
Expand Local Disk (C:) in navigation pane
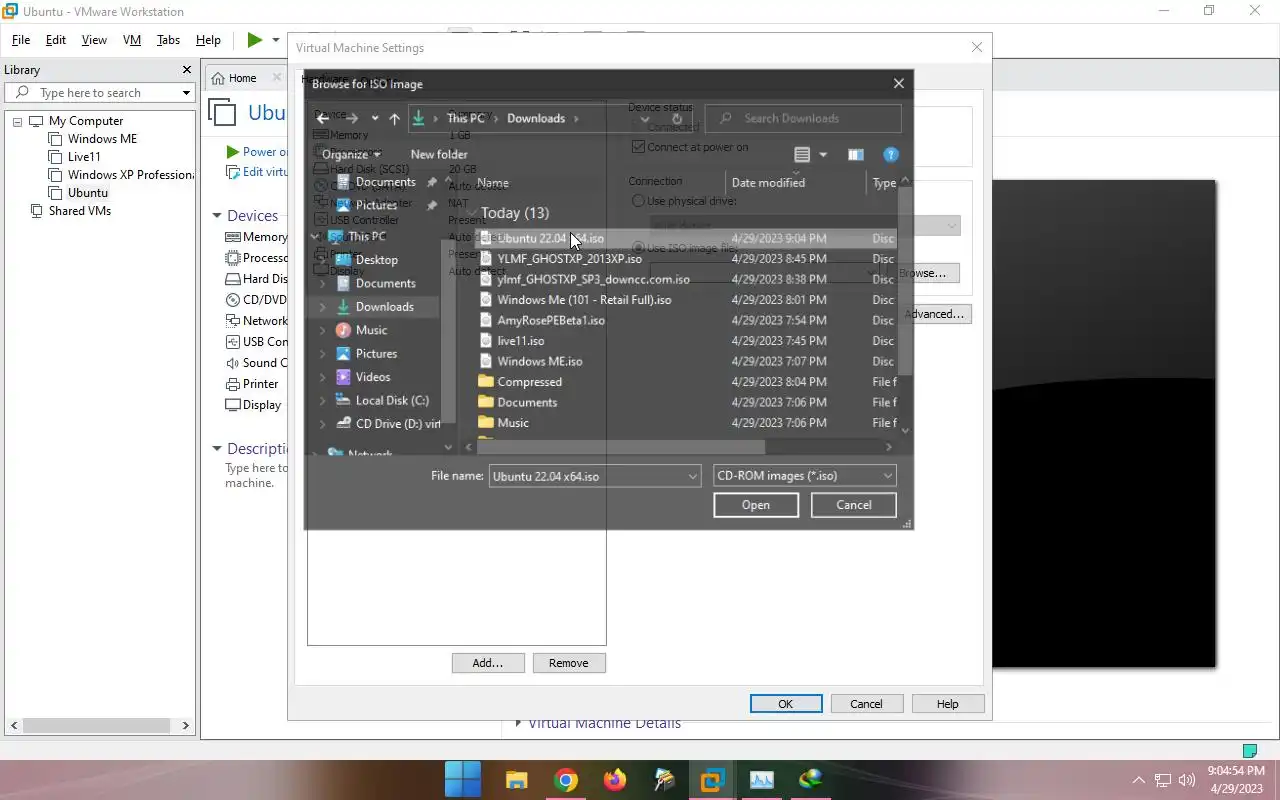tap(322, 401)
